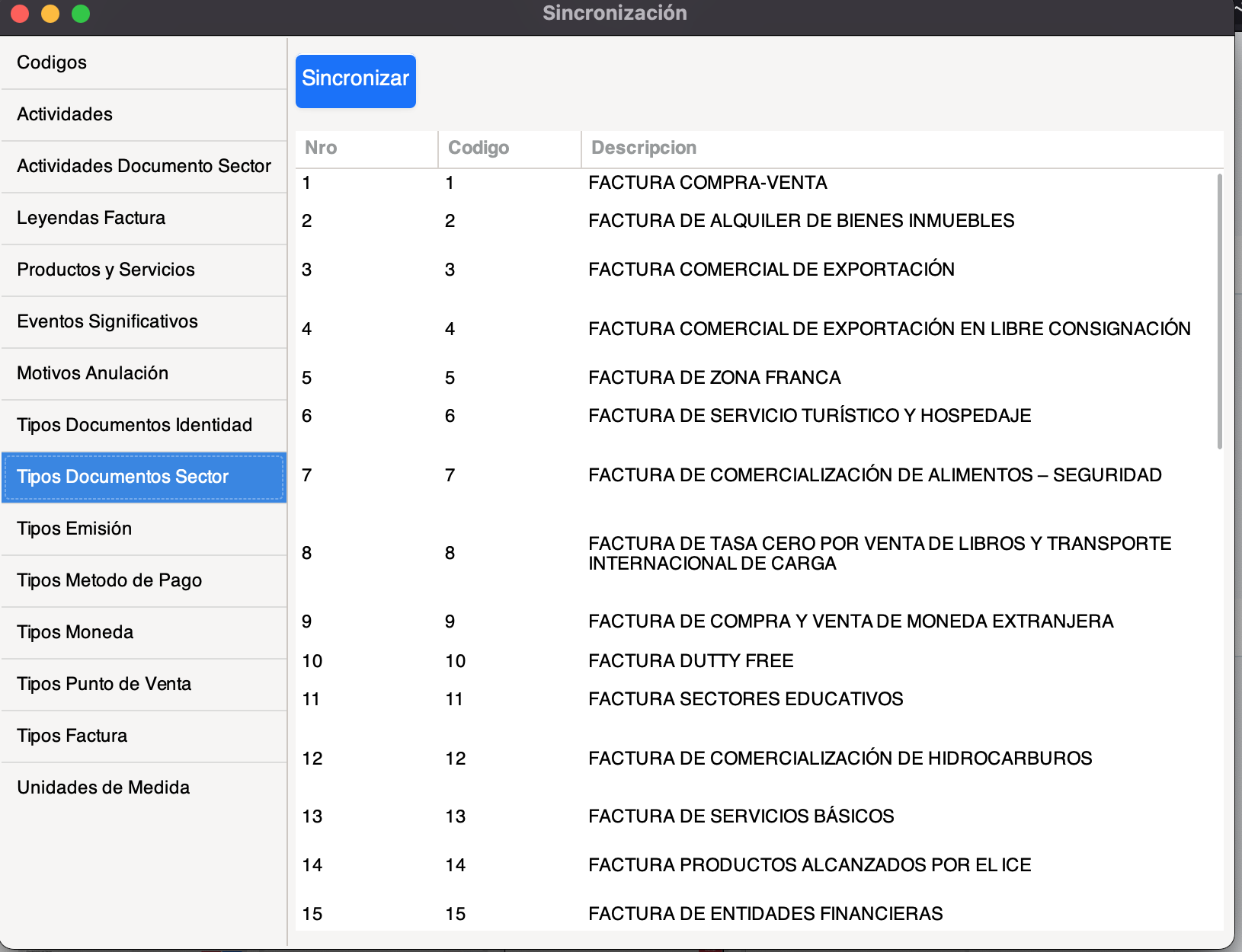Screen dimensions: 1242x952
Task: Go to Tipos Moneda
Action: pyautogui.click(x=75, y=632)
